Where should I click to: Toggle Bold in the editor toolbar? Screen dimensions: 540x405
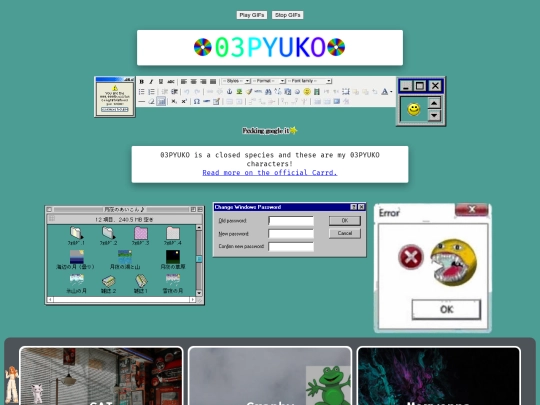pos(142,82)
